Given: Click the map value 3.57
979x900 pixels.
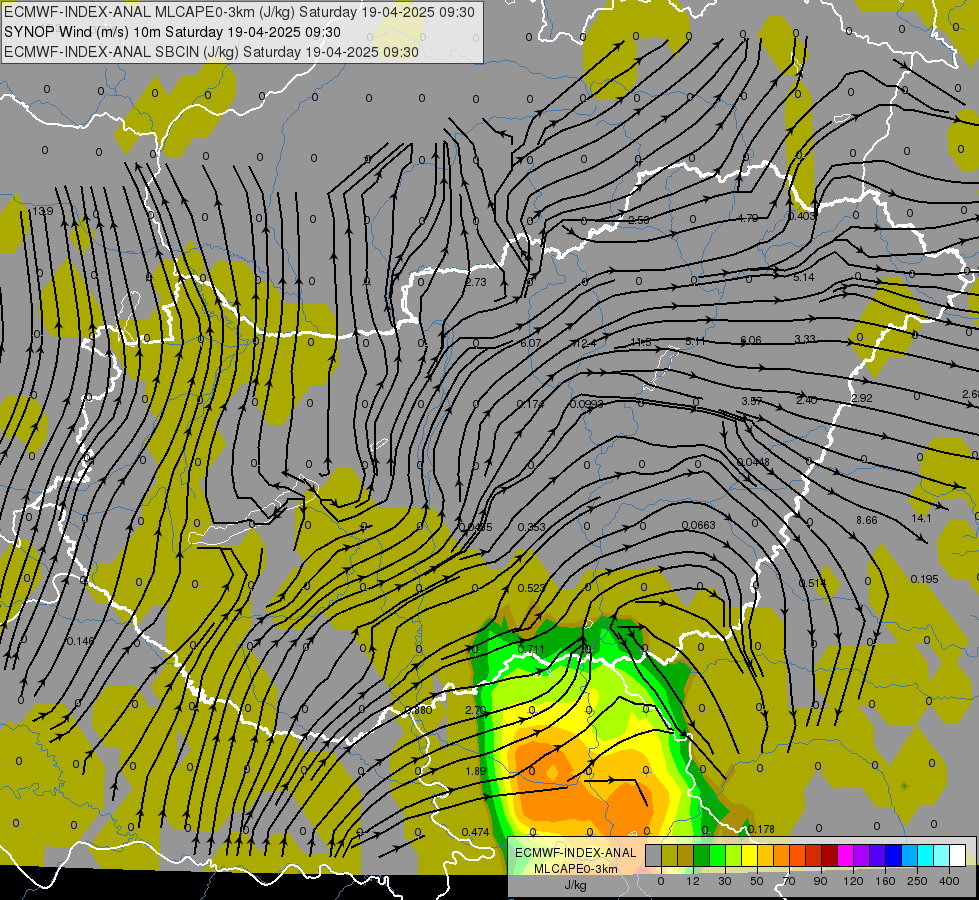Looking at the screenshot, I should pos(752,401).
